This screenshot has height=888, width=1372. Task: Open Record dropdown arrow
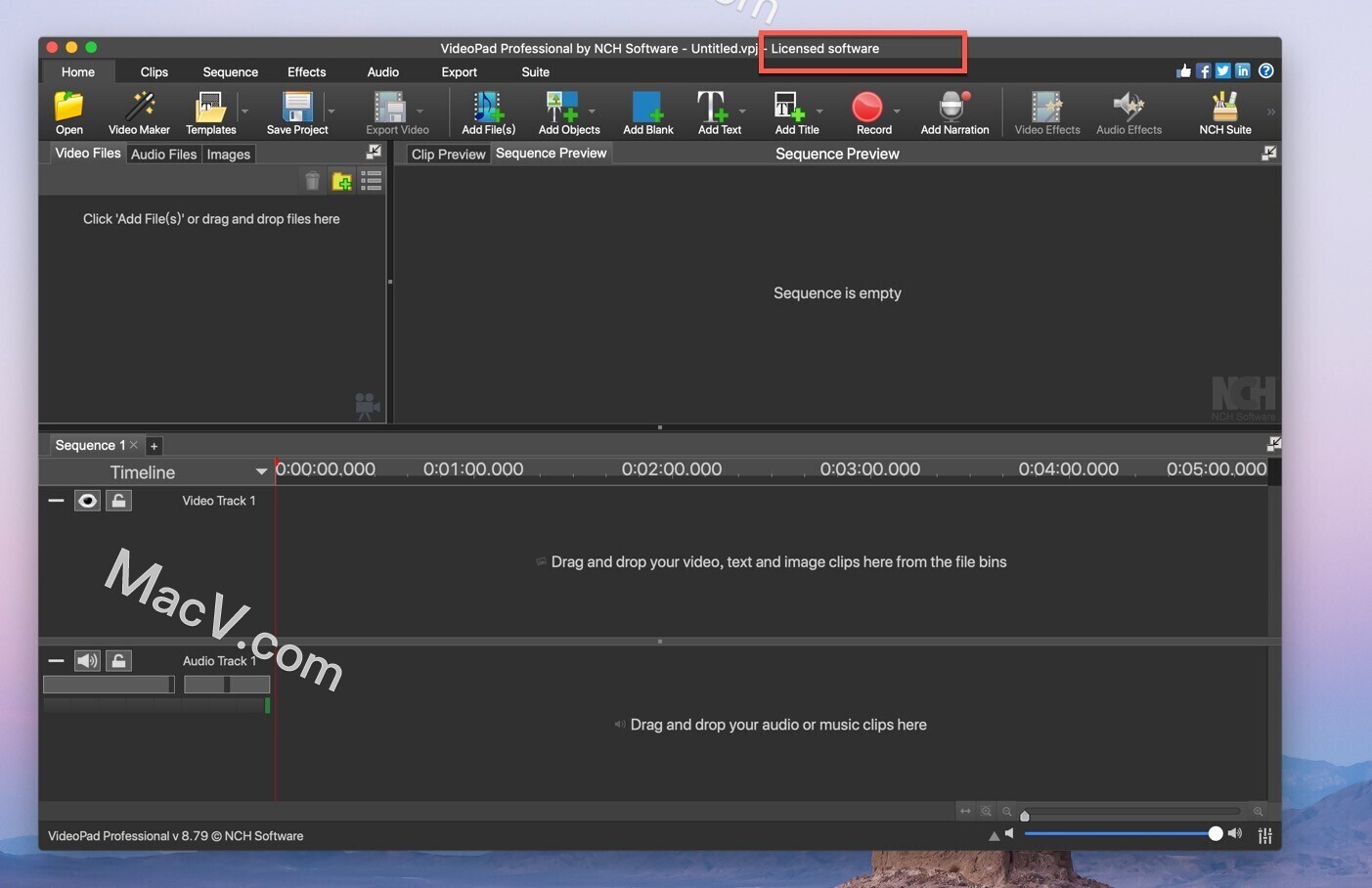coord(897,111)
